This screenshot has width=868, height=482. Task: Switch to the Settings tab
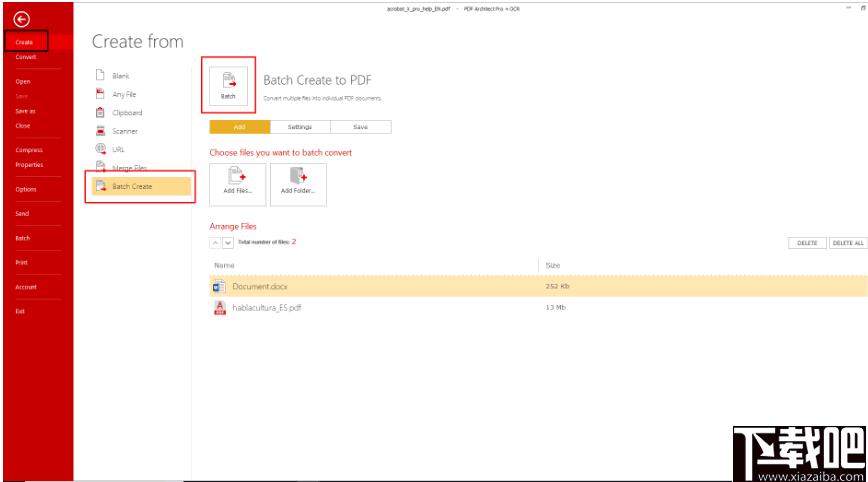[300, 127]
